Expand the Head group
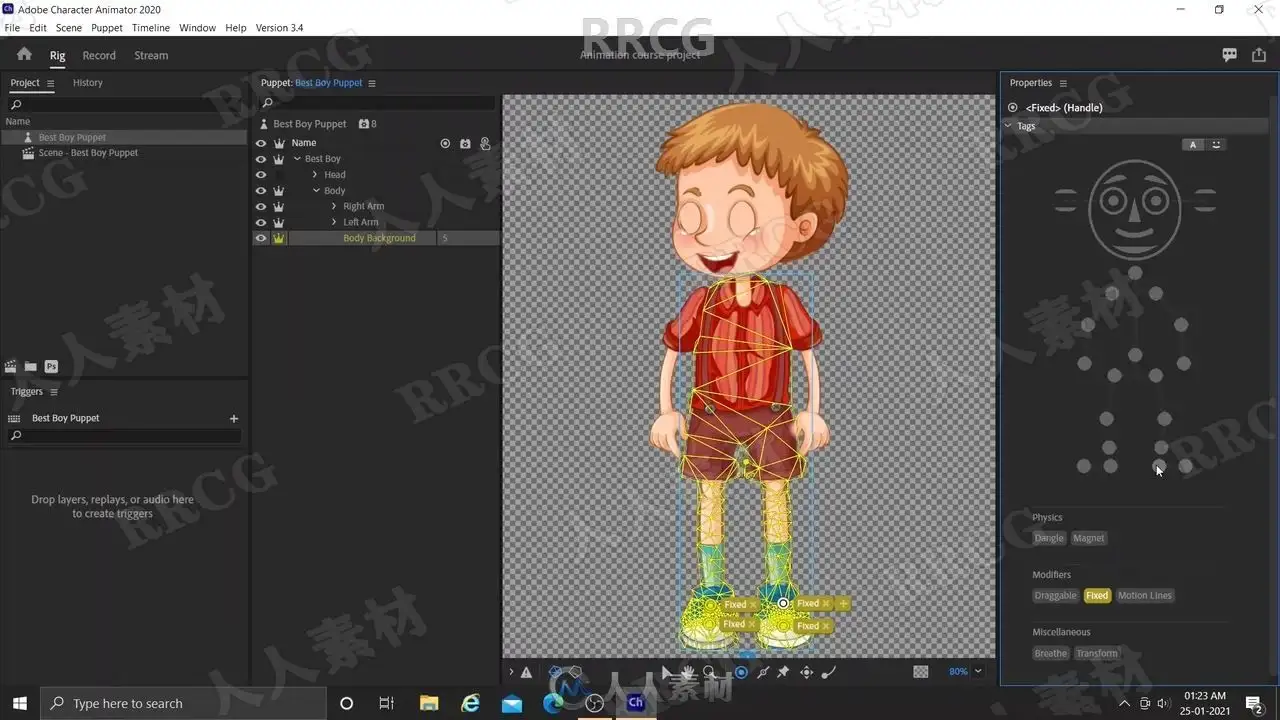Viewport: 1280px width, 720px height. click(x=315, y=175)
